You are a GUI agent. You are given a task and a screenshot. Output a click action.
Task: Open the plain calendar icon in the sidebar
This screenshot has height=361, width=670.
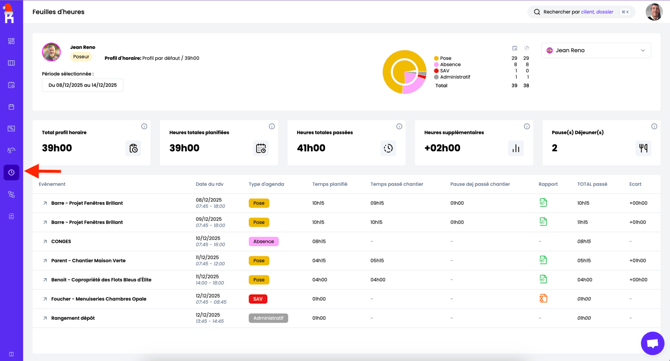click(x=12, y=107)
